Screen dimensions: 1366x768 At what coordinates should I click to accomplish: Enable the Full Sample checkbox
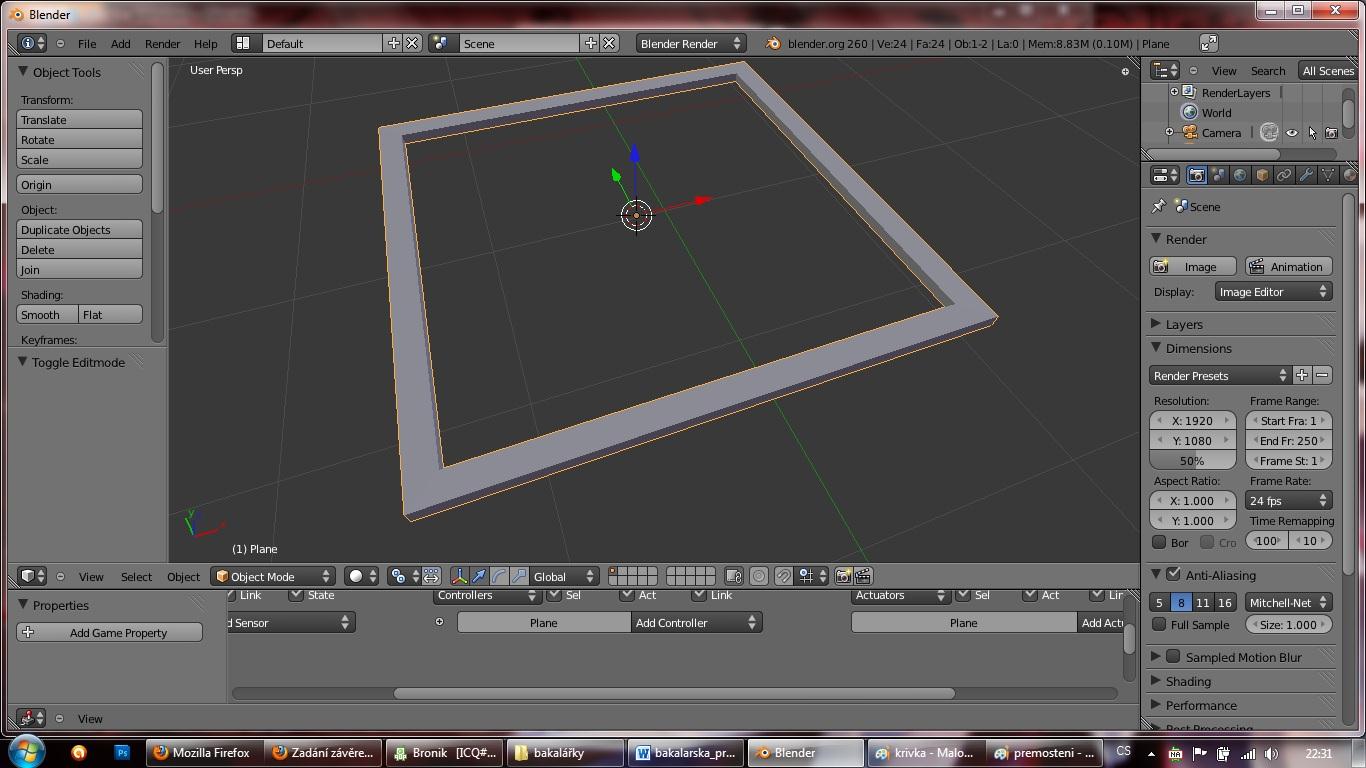click(1159, 625)
